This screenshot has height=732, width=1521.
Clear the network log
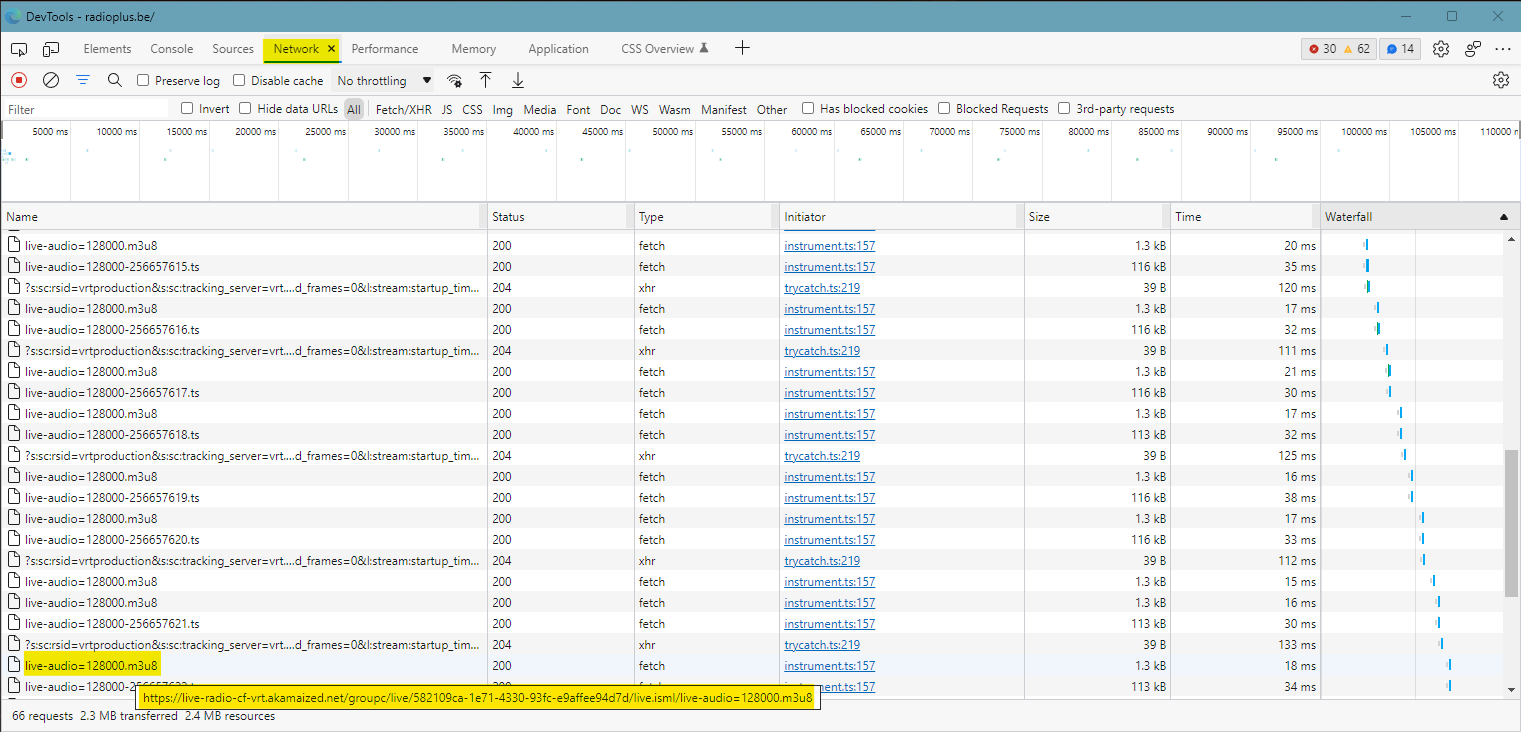tap(51, 80)
